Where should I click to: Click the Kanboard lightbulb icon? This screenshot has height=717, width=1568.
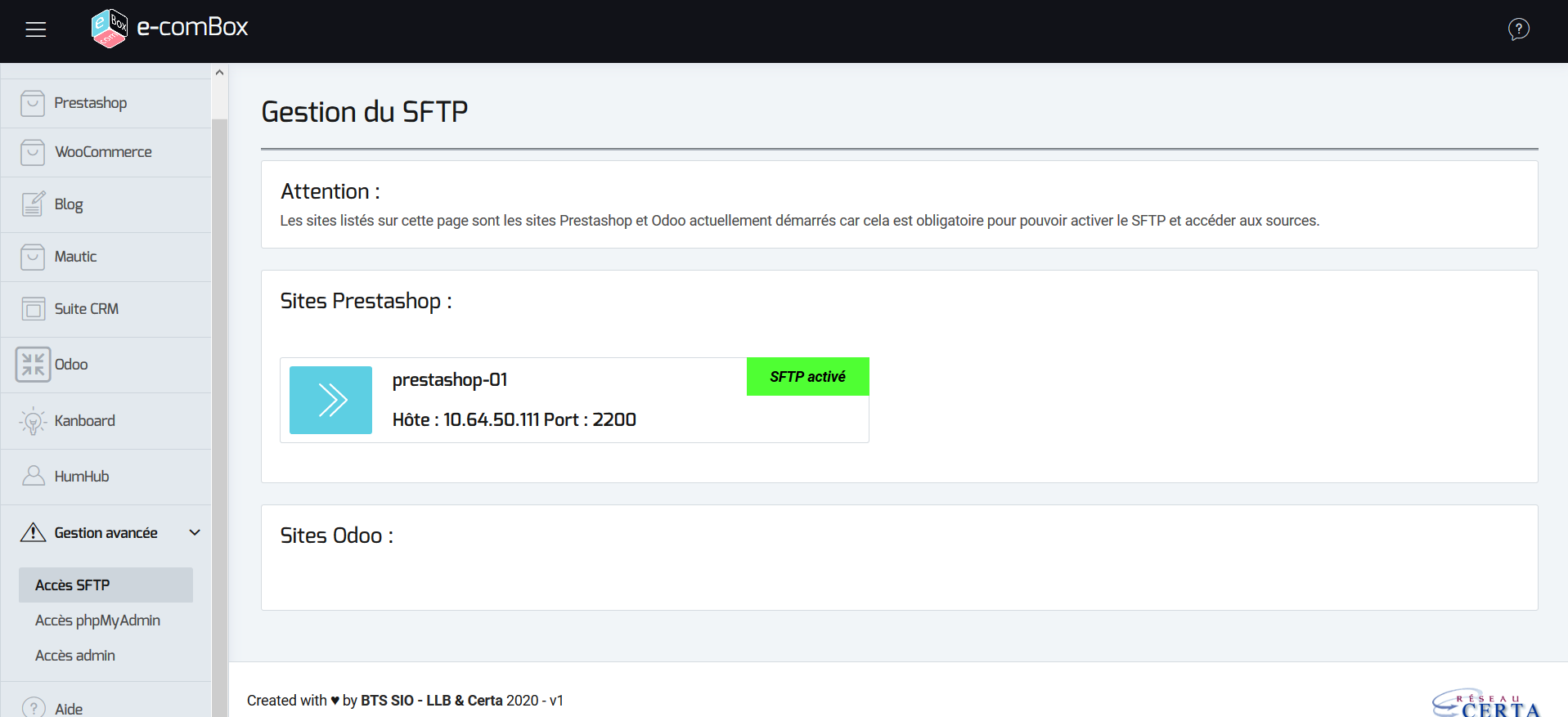pyautogui.click(x=33, y=421)
